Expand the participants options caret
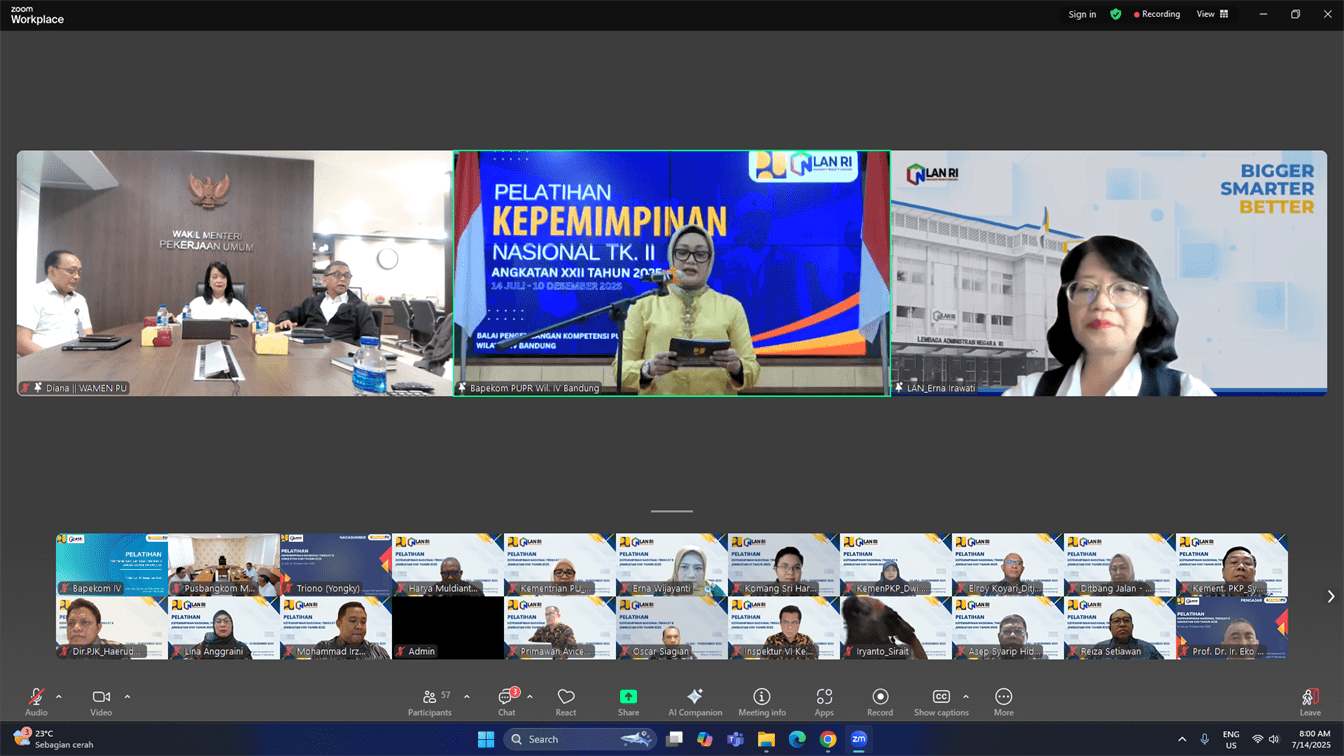Screen dimensions: 1344x756 tap(467, 697)
